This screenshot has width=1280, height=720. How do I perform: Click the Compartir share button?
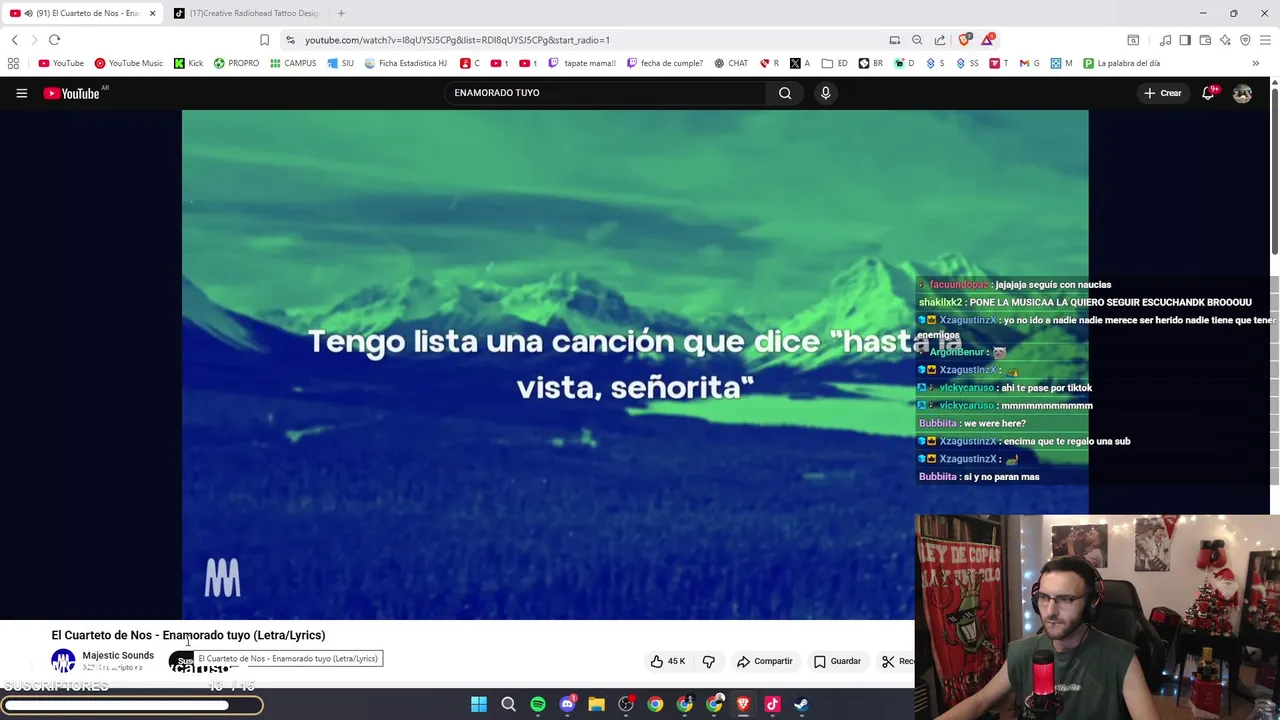coord(765,661)
